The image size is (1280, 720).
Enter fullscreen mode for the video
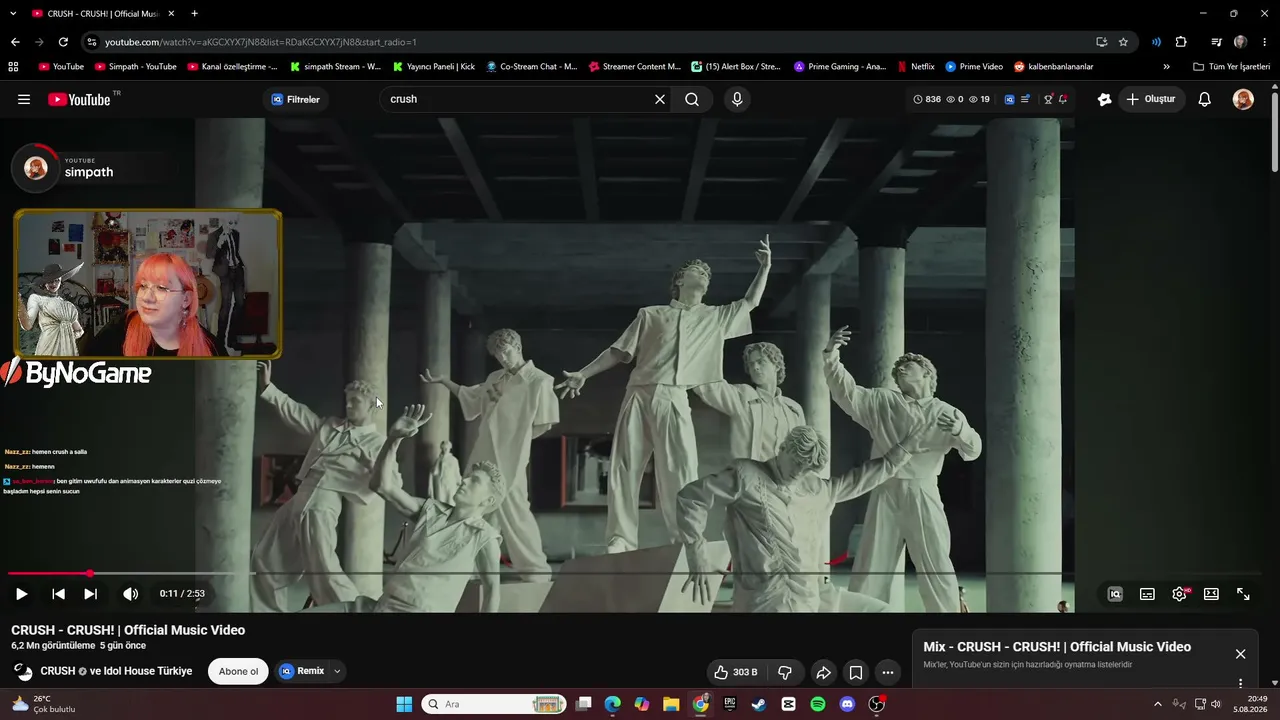coord(1243,594)
